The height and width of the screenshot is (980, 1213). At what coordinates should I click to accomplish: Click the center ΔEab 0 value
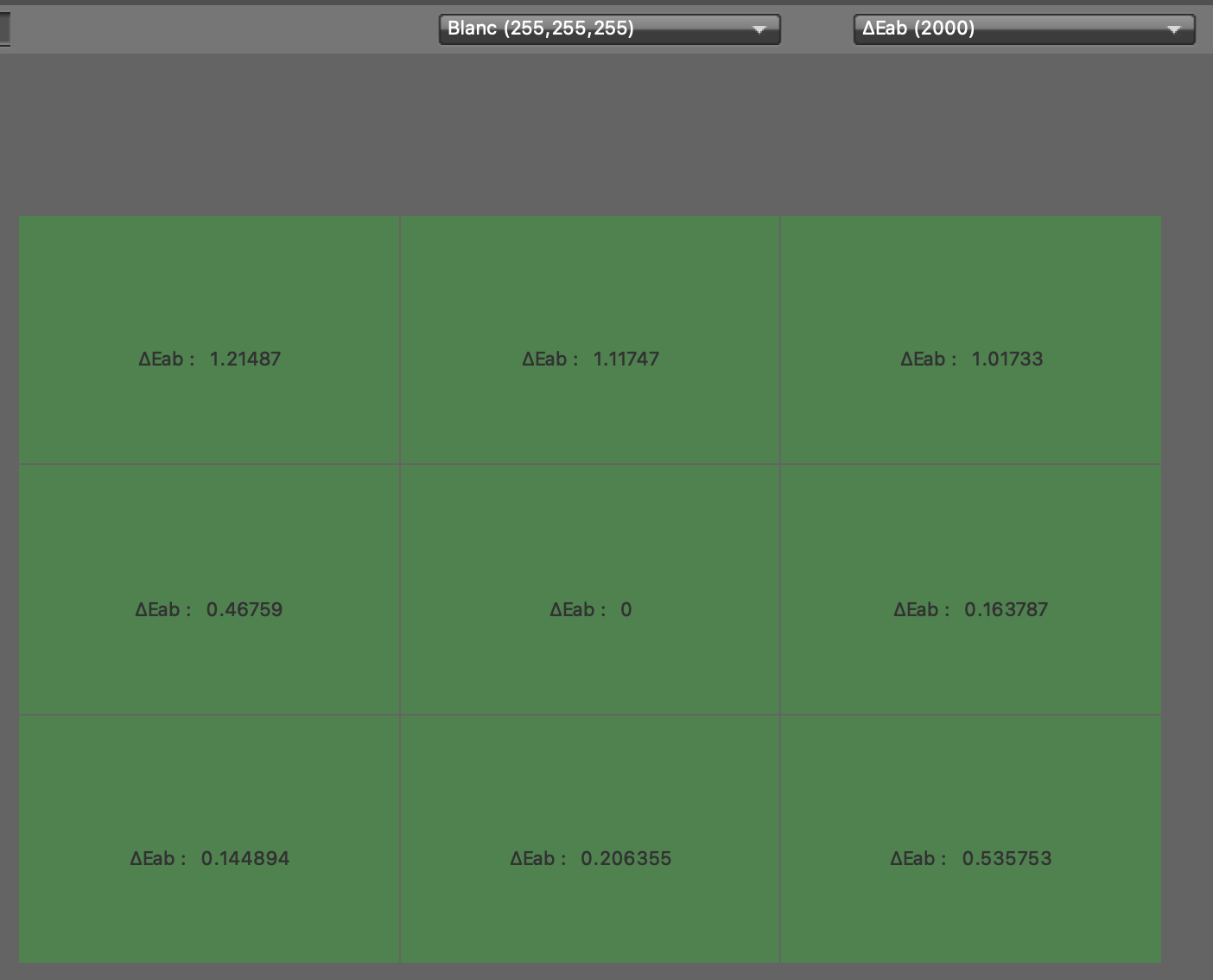coord(626,609)
